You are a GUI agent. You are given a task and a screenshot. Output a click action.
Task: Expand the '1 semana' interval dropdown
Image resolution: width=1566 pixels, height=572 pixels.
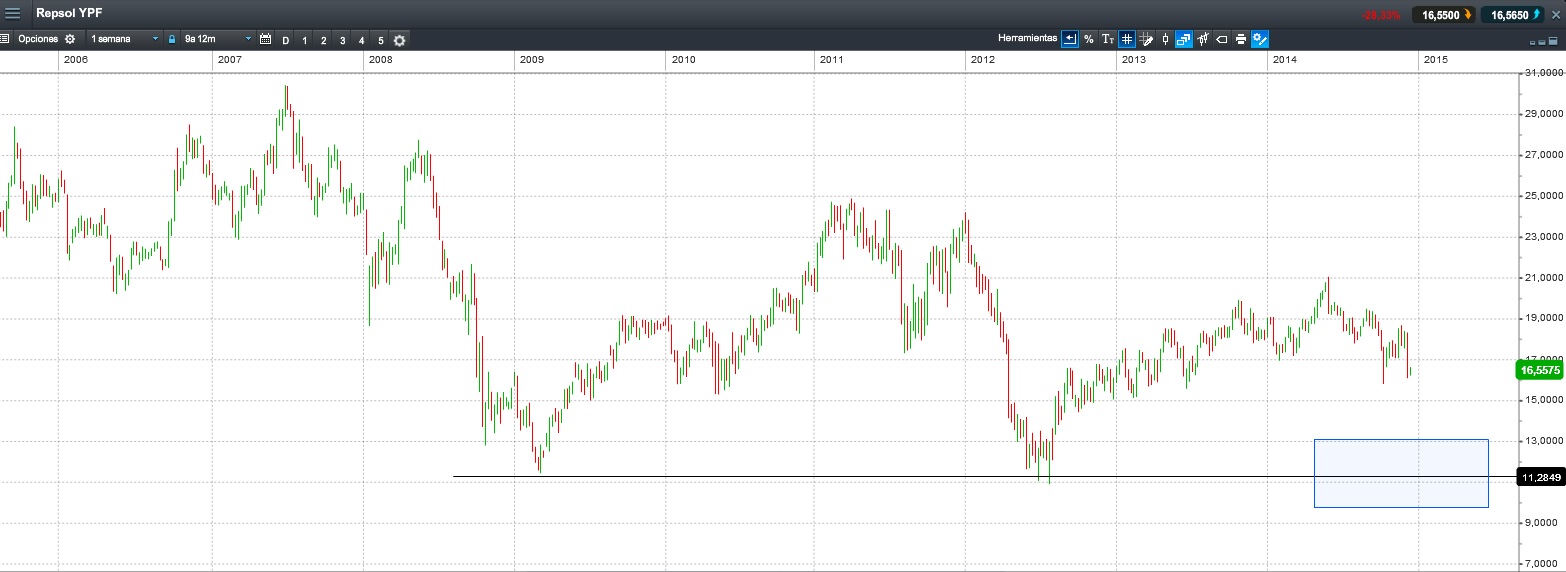coord(124,39)
